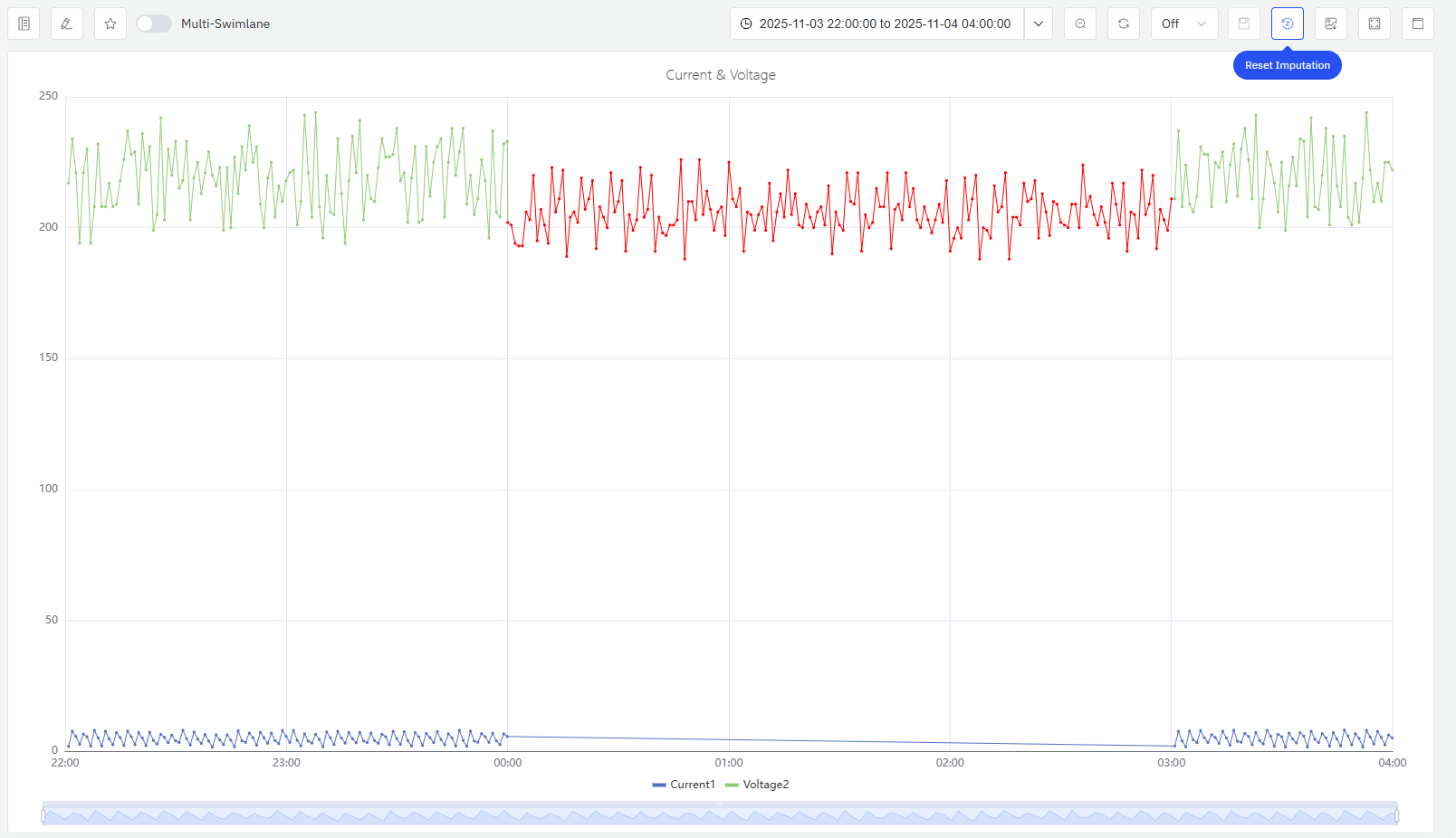The height and width of the screenshot is (838, 1456).
Task: Click the edit pencil icon
Action: coord(67,24)
